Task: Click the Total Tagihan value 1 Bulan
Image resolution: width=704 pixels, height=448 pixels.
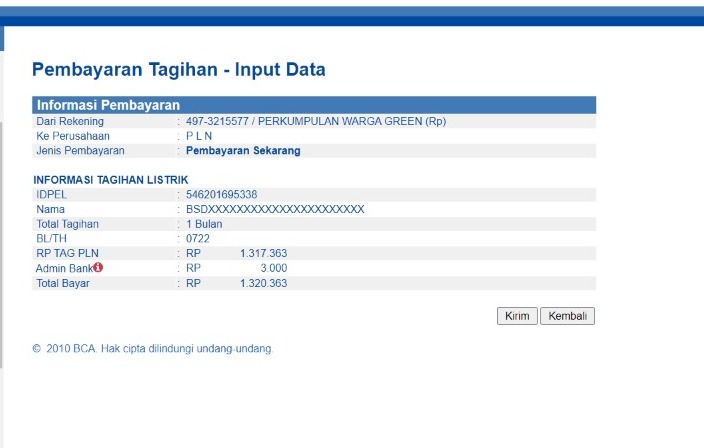Action: click(x=204, y=224)
